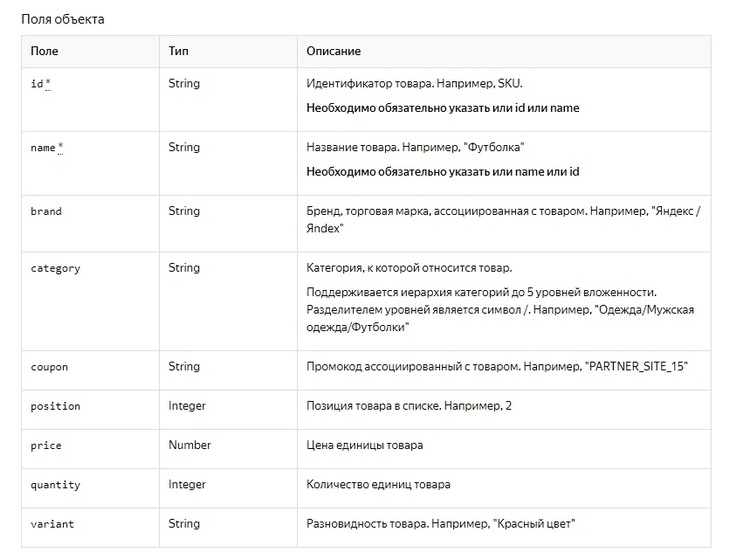Click the "Количество единиц товара" description
730x560 pixels.
click(x=378, y=485)
